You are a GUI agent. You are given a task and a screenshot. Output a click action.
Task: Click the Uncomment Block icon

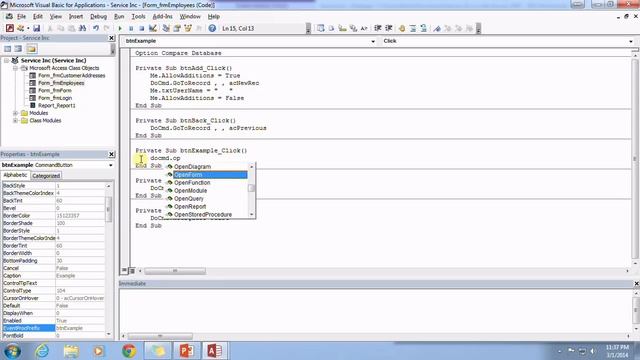click(424, 28)
